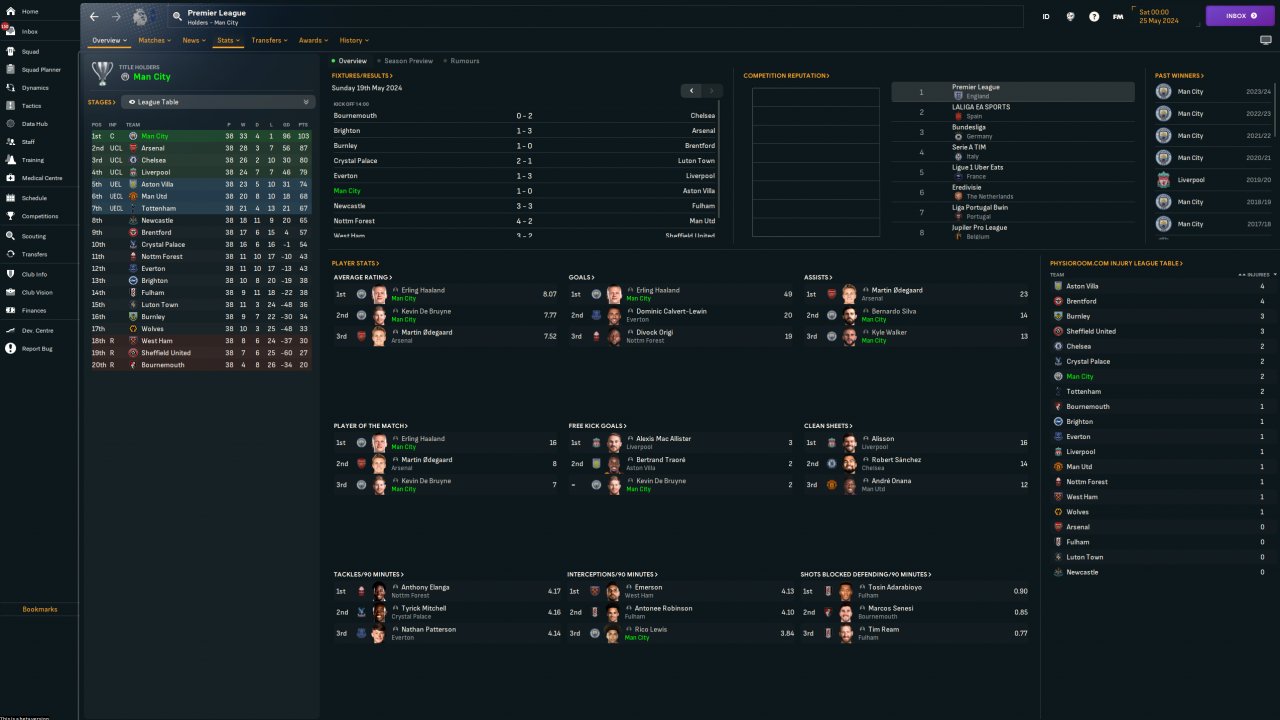
Task: Open the Finances icon
Action: pyautogui.click(x=10, y=310)
